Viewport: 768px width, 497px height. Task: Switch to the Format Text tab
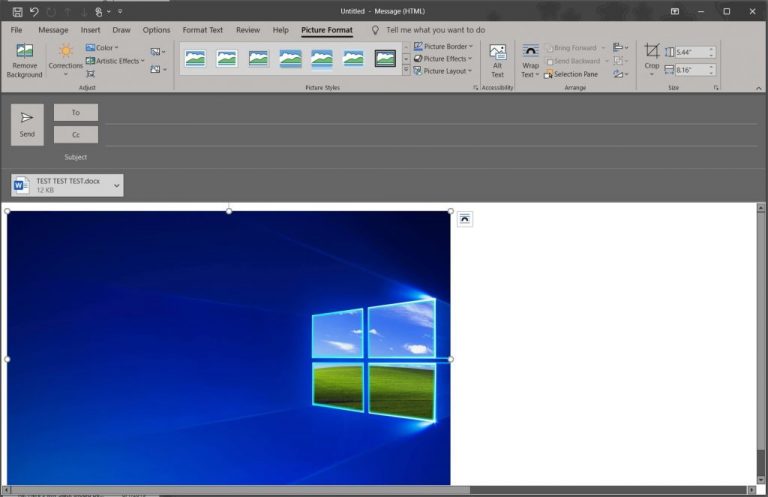tap(203, 30)
